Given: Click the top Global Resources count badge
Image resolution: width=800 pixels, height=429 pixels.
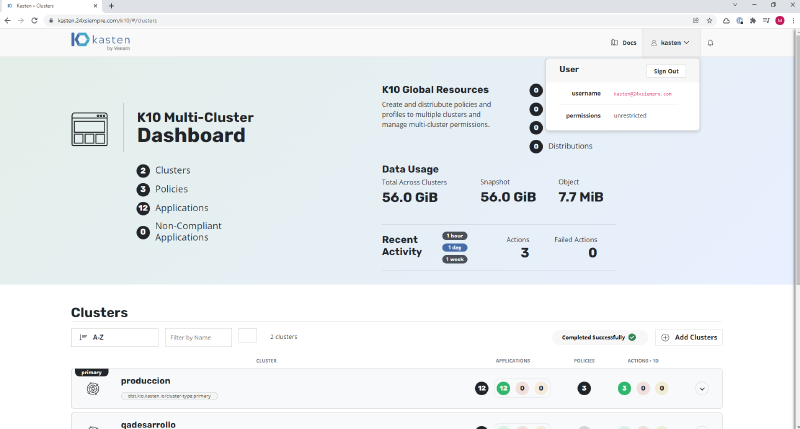Looking at the screenshot, I should pos(536,90).
